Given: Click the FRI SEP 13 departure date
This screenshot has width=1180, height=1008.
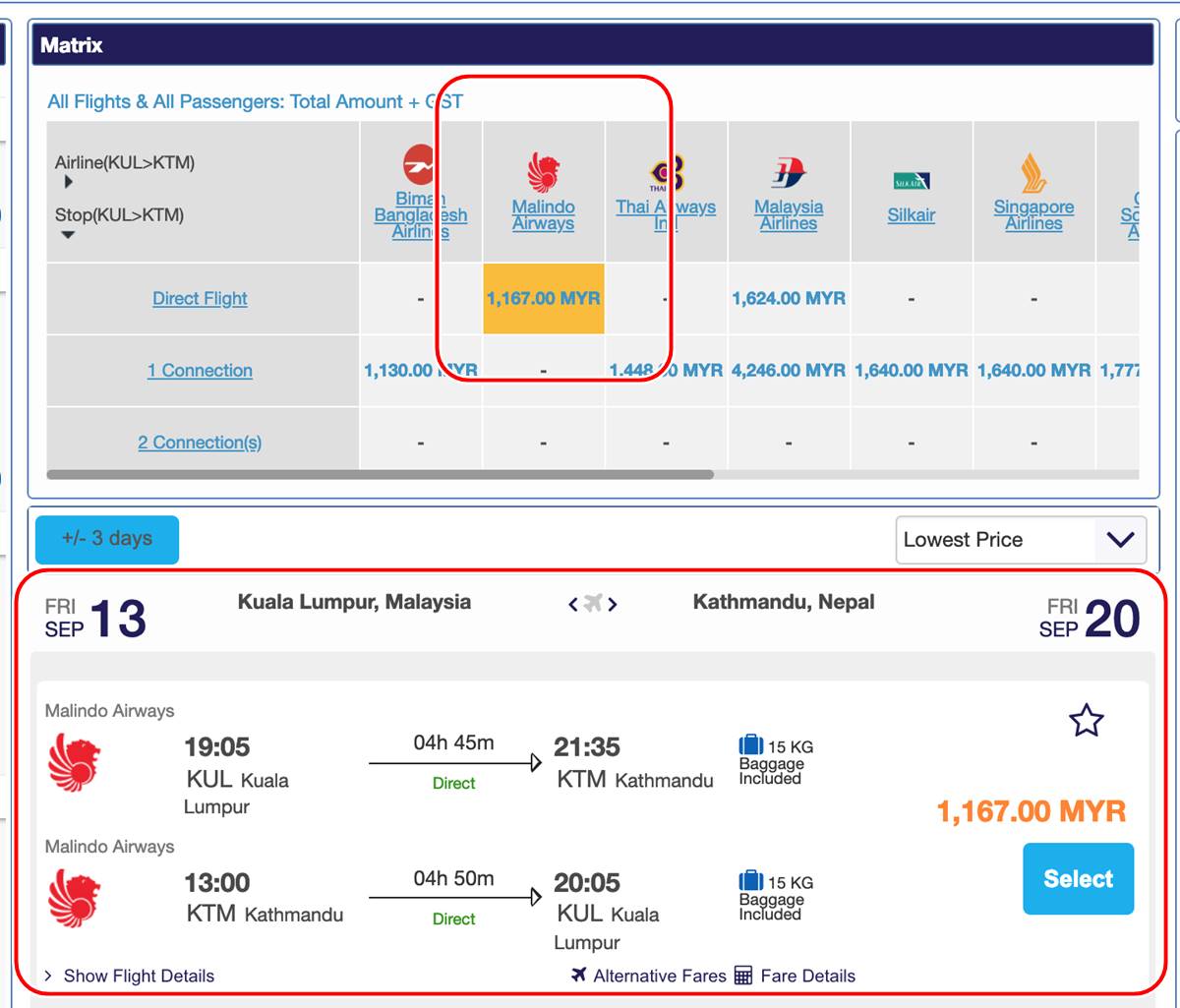Looking at the screenshot, I should (95, 619).
